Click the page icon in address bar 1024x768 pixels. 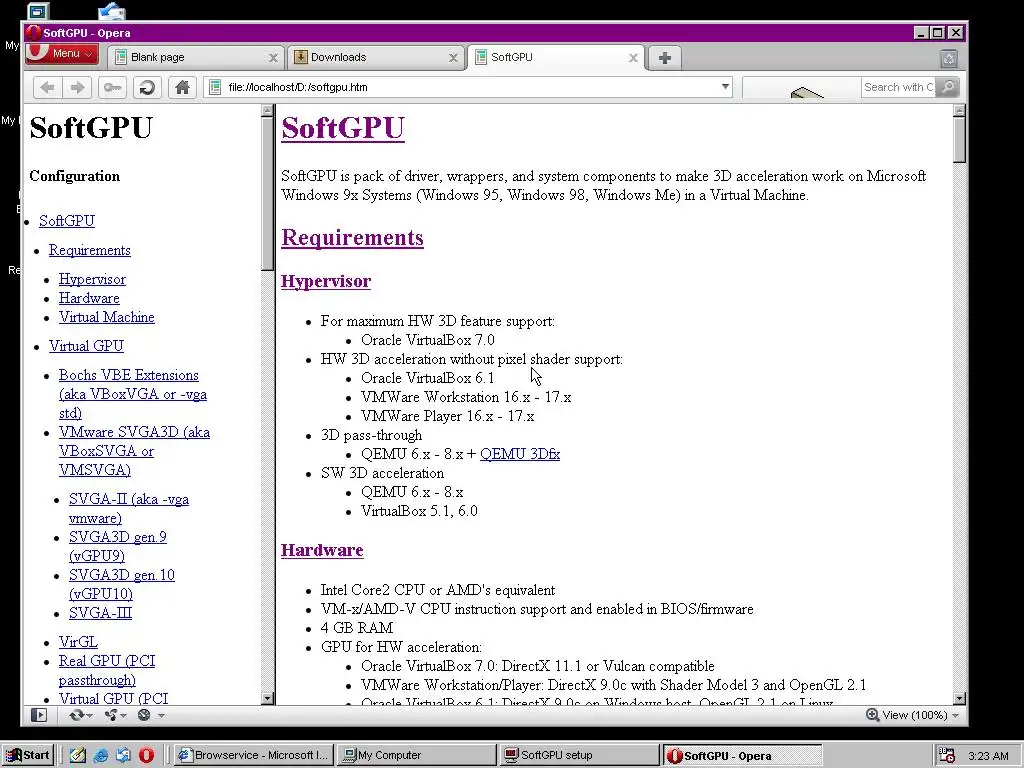214,87
